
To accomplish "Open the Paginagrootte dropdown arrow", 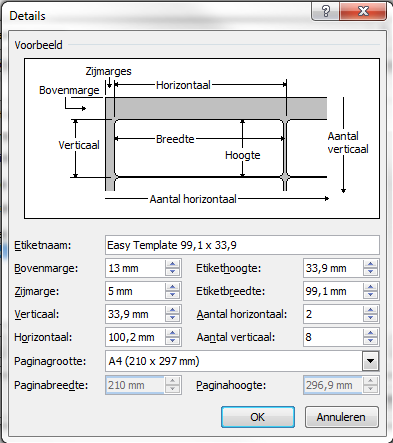I will click(x=370, y=361).
